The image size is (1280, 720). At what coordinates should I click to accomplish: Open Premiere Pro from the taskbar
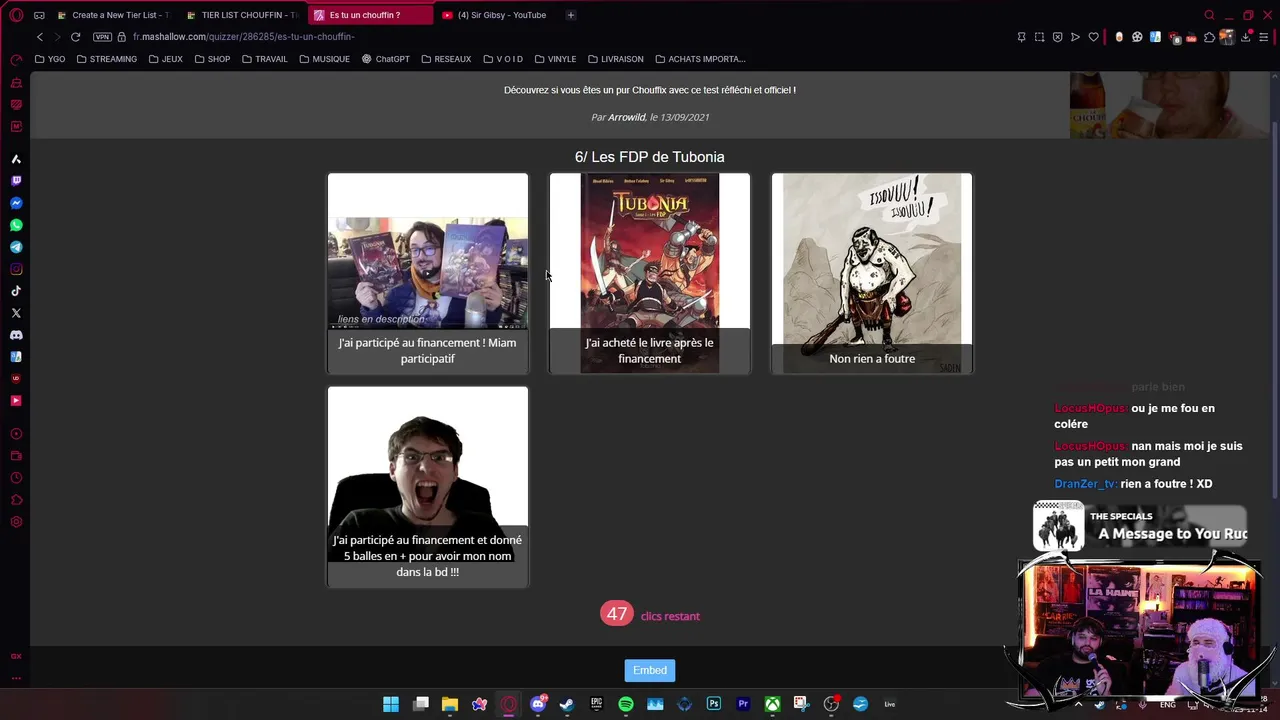[x=743, y=704]
